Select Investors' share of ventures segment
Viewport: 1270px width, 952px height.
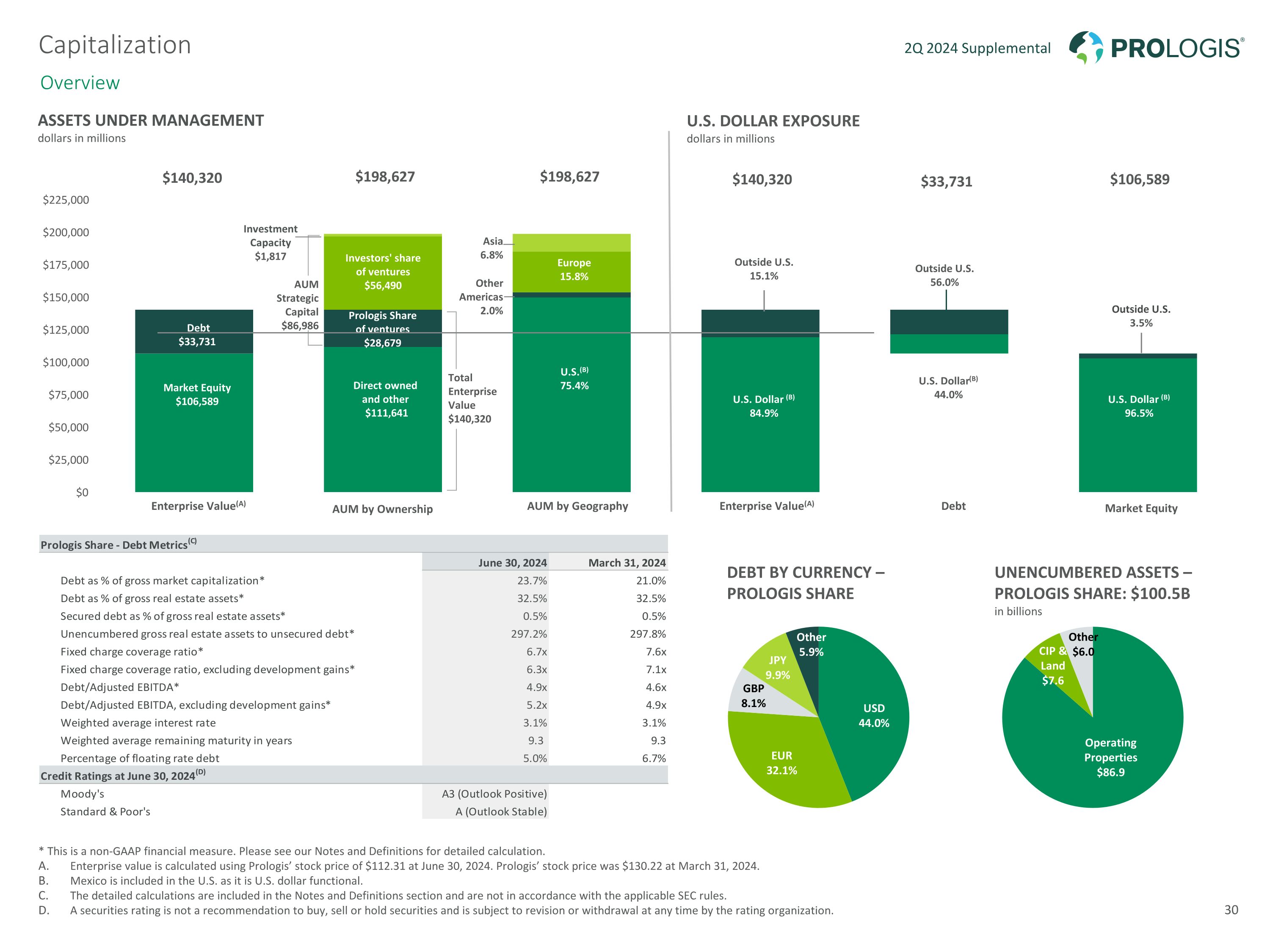[x=382, y=272]
